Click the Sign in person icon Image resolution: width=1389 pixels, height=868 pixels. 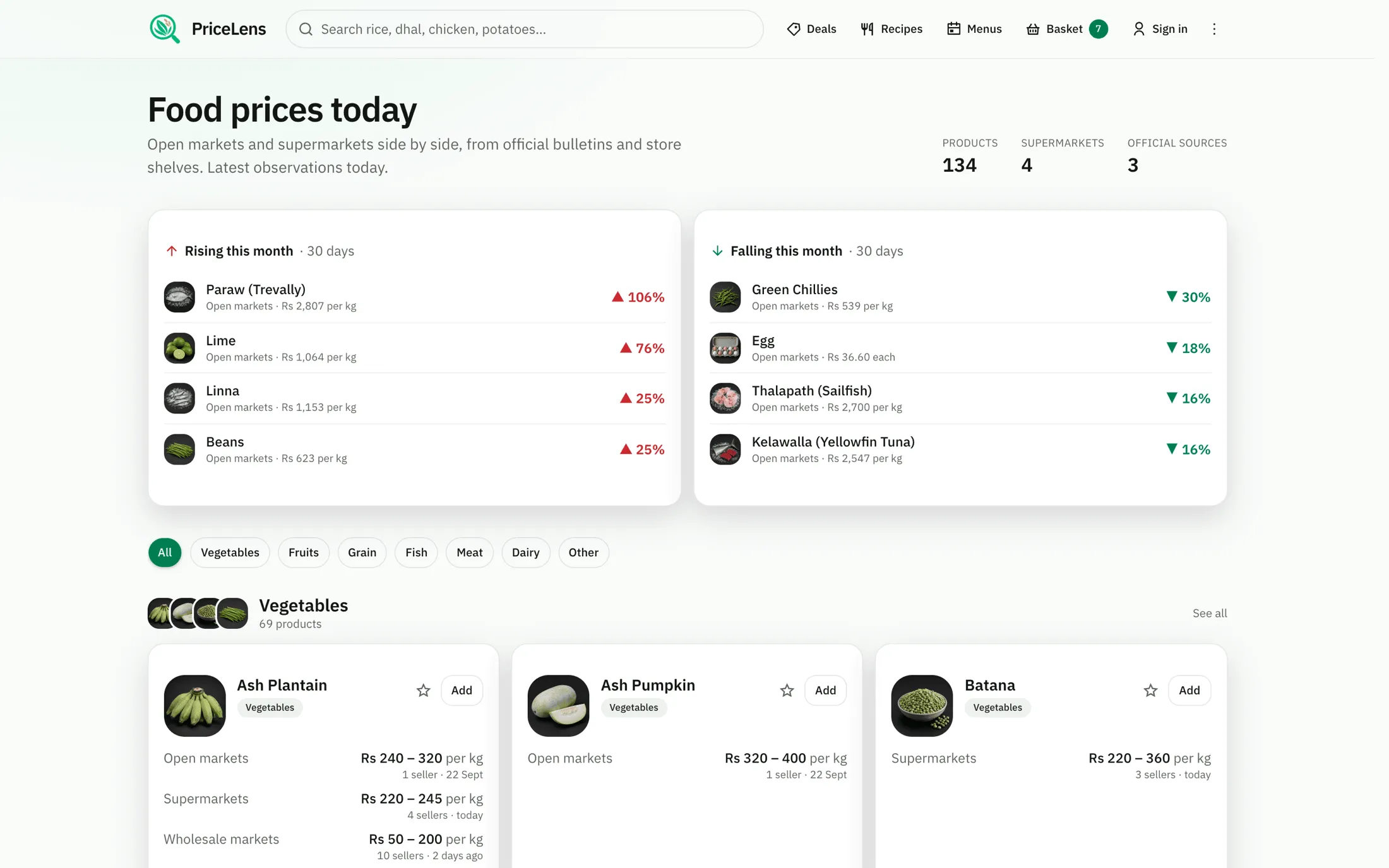pos(1139,29)
